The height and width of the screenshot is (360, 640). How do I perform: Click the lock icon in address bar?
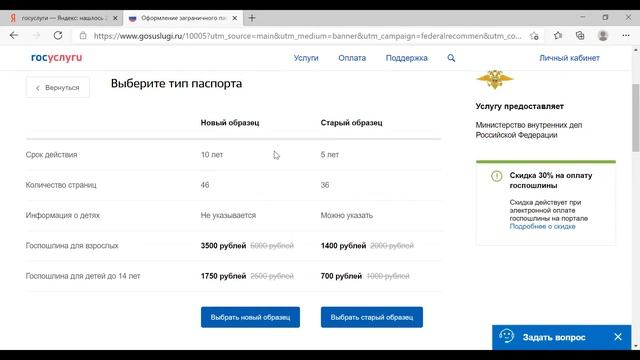[83, 36]
